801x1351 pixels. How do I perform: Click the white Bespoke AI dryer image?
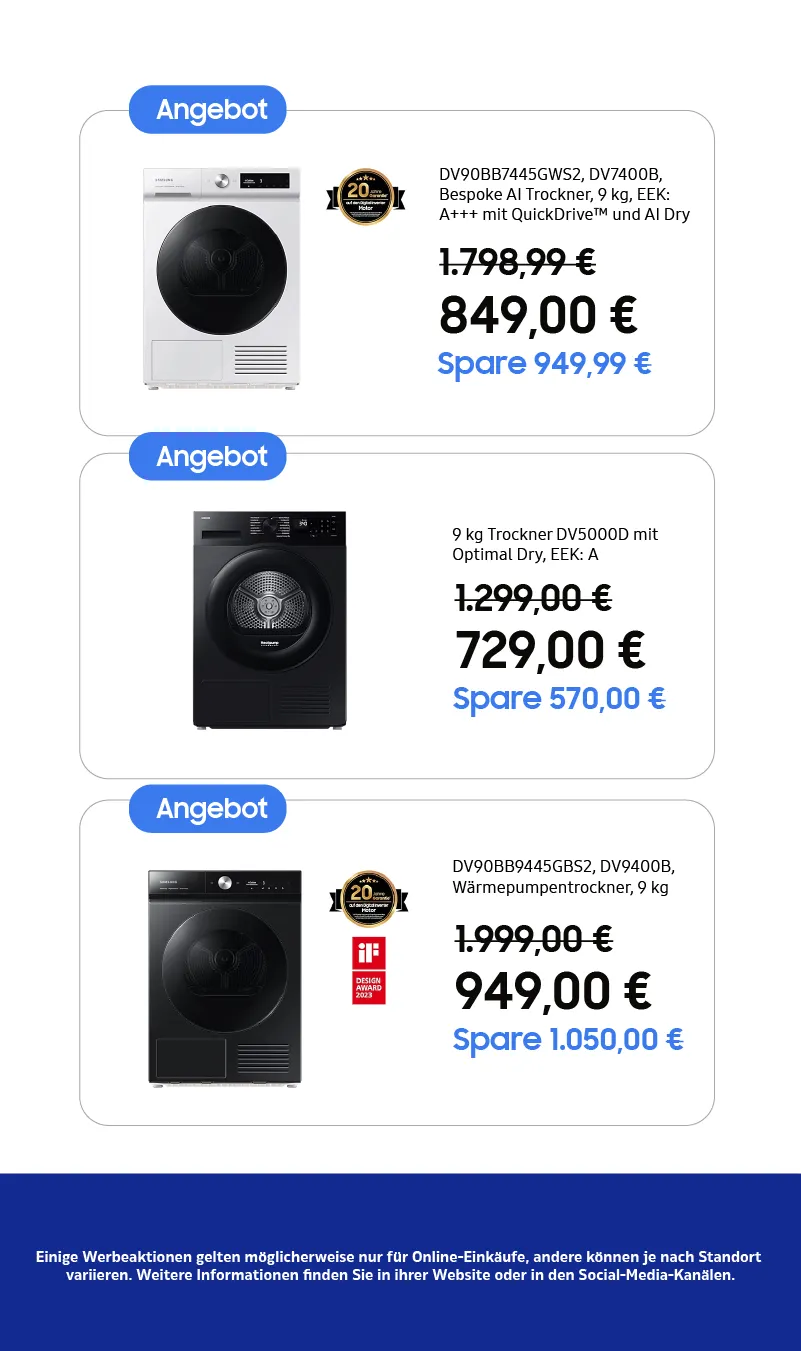click(x=221, y=279)
